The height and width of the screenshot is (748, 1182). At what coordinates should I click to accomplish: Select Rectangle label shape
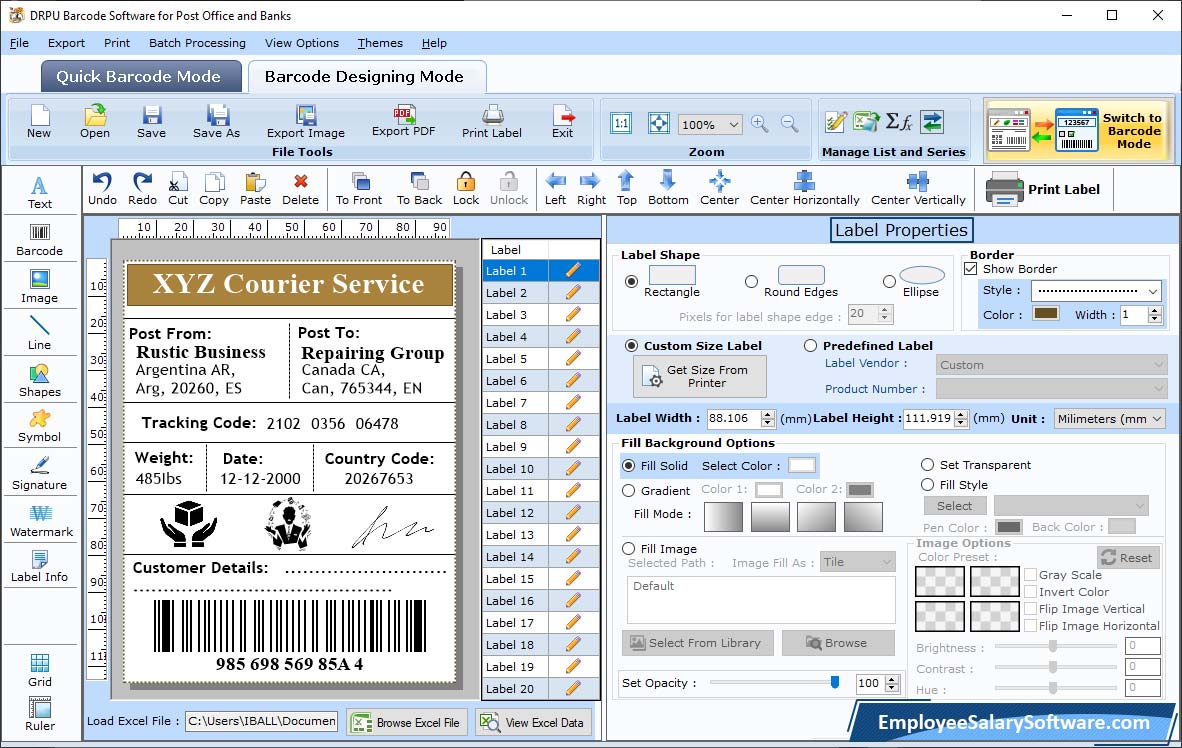pyautogui.click(x=631, y=281)
